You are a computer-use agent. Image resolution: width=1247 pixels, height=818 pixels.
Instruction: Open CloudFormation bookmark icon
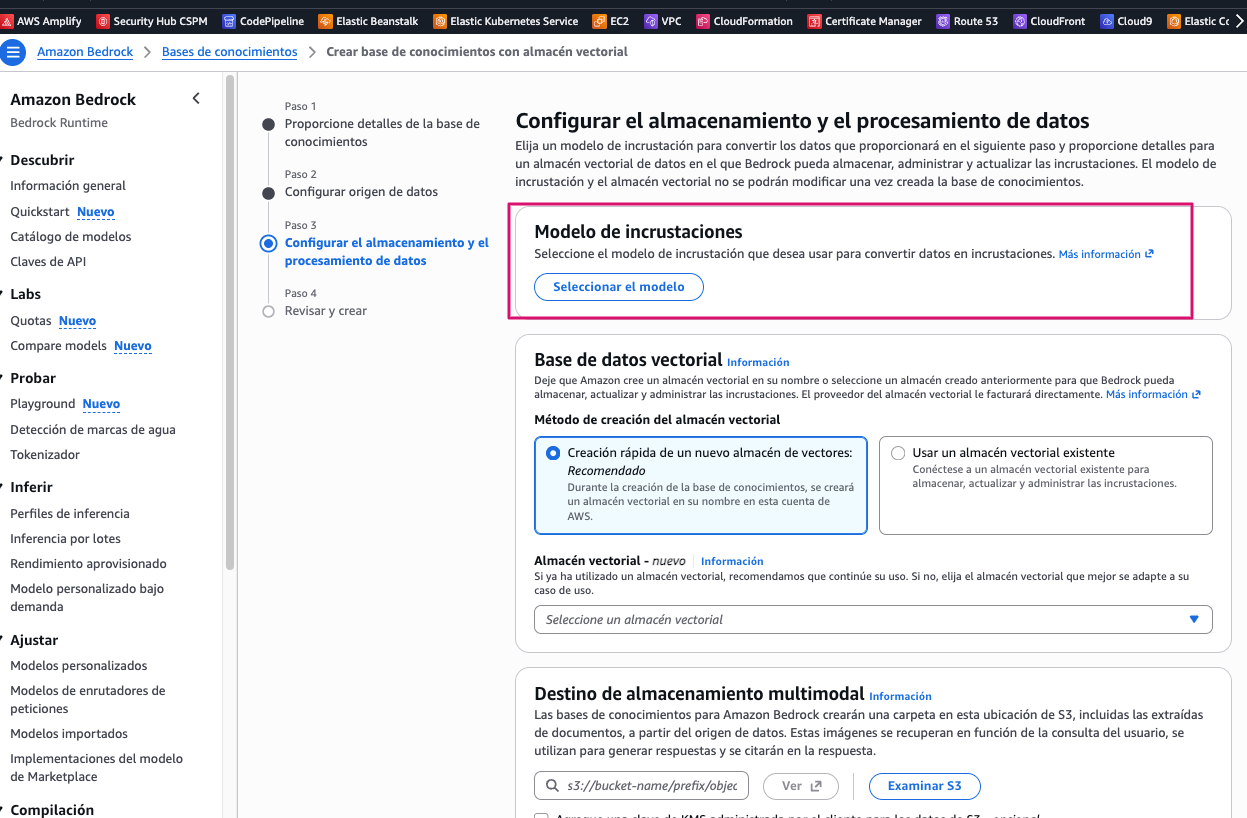(703, 21)
